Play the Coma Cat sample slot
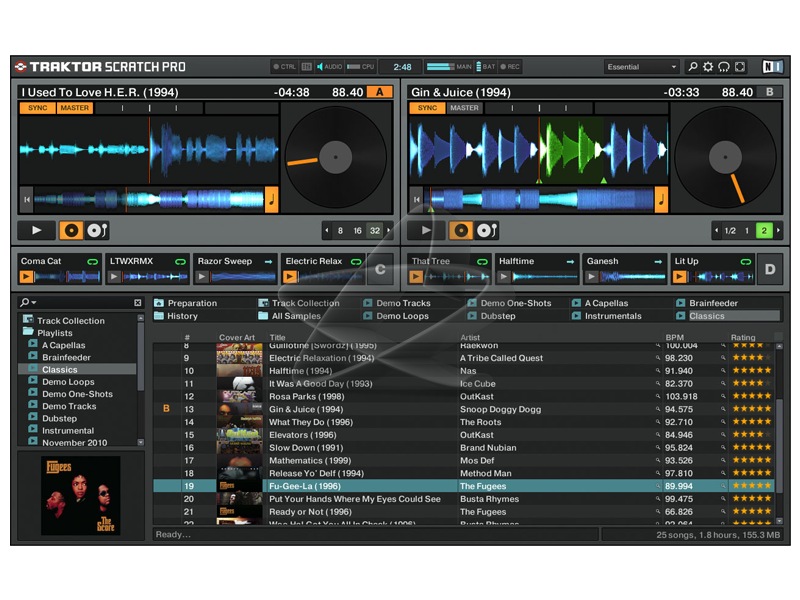Screen dimensions: 800x600 (x=26, y=277)
